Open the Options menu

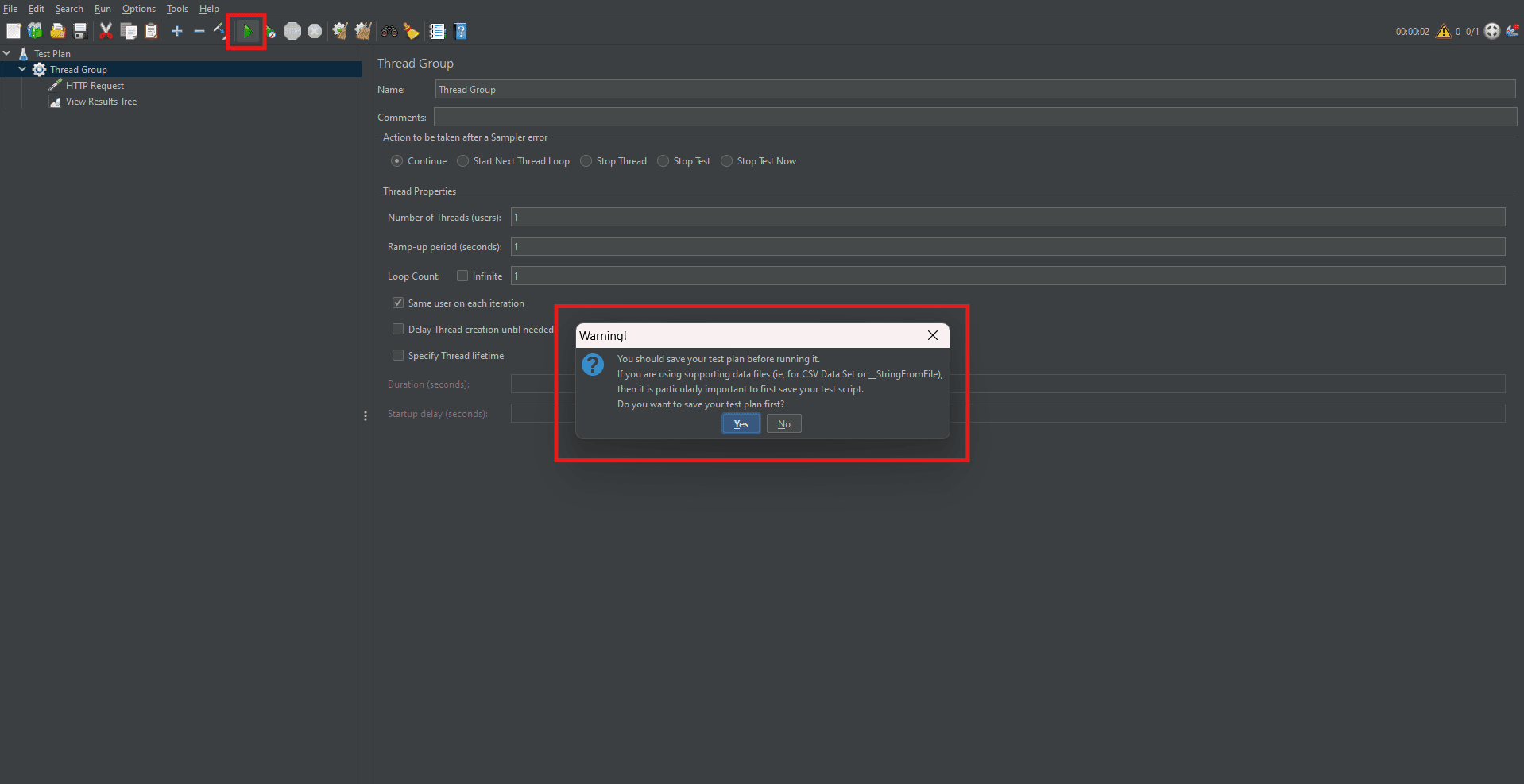[x=138, y=9]
